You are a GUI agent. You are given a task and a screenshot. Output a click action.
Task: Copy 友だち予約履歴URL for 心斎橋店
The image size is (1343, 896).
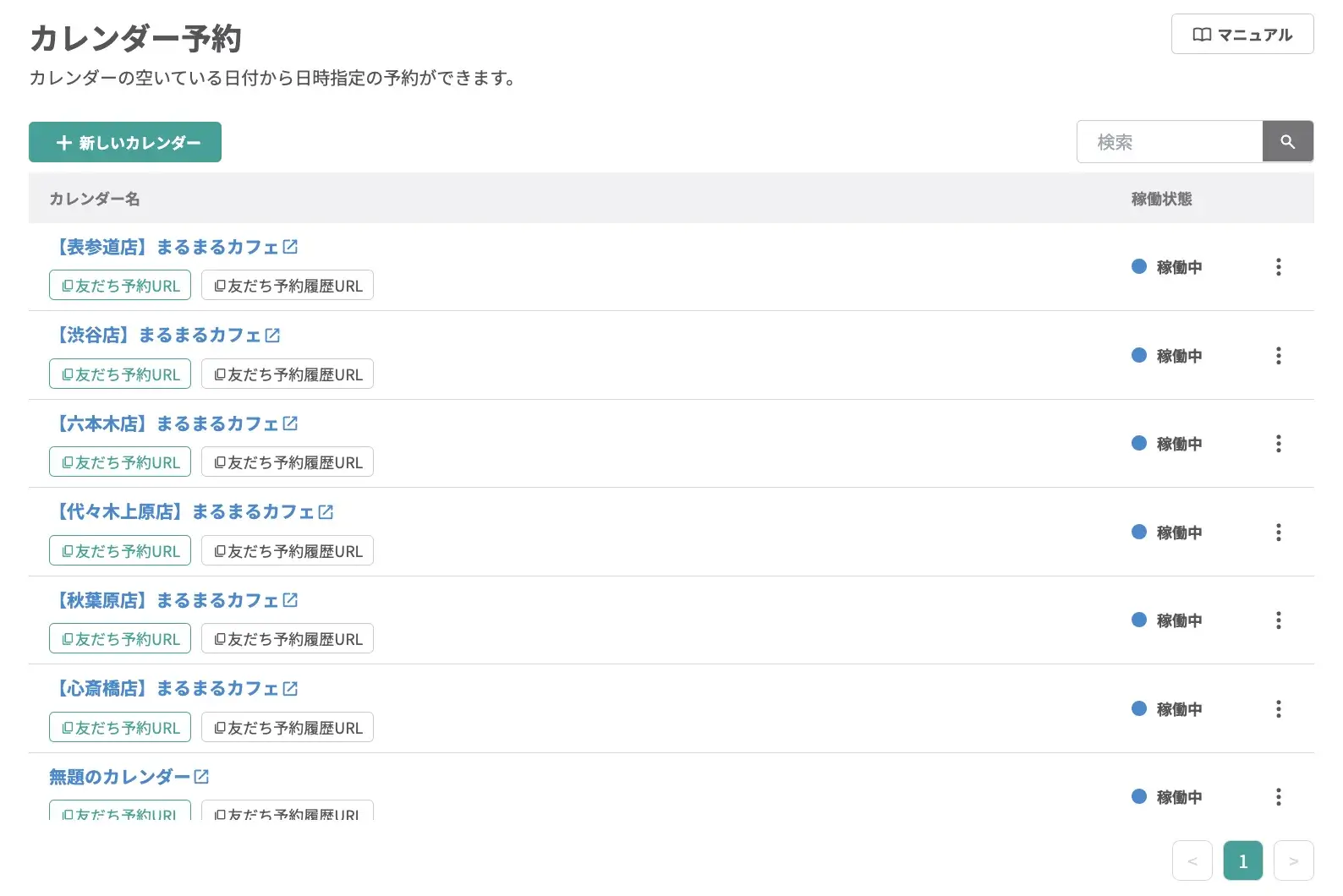click(288, 728)
